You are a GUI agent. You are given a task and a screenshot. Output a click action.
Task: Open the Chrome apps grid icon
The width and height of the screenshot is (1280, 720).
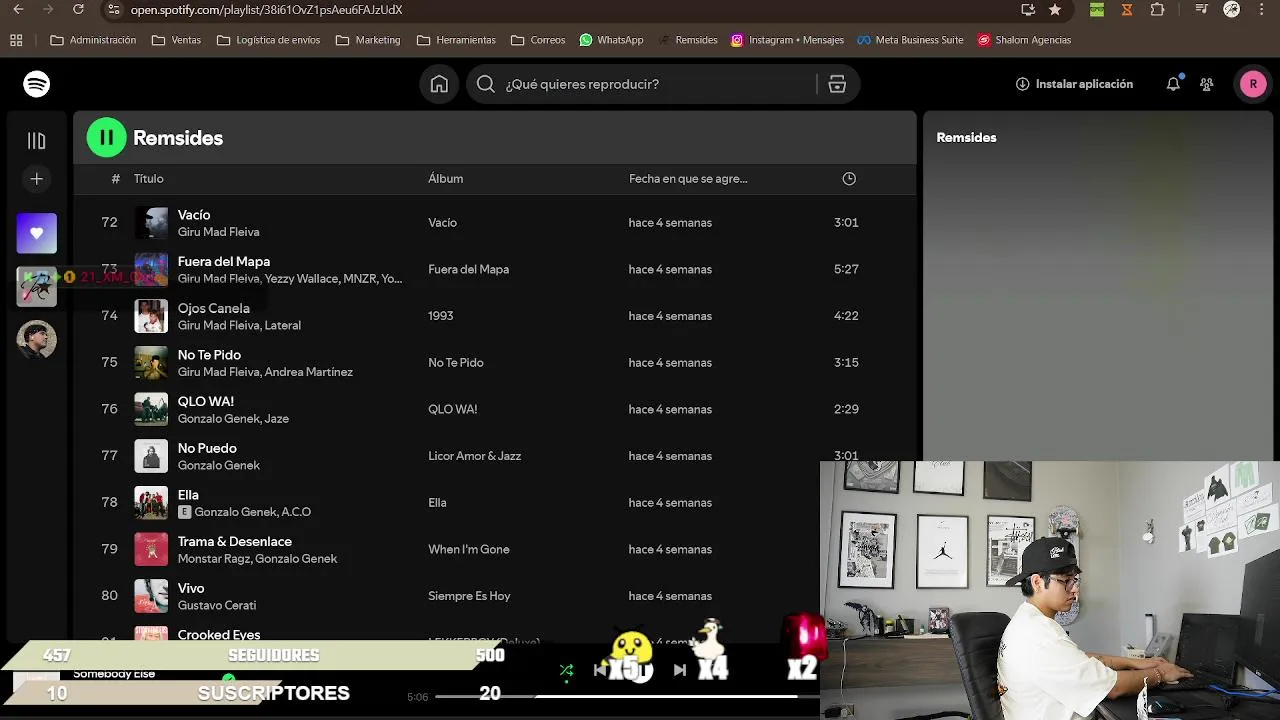pos(16,40)
